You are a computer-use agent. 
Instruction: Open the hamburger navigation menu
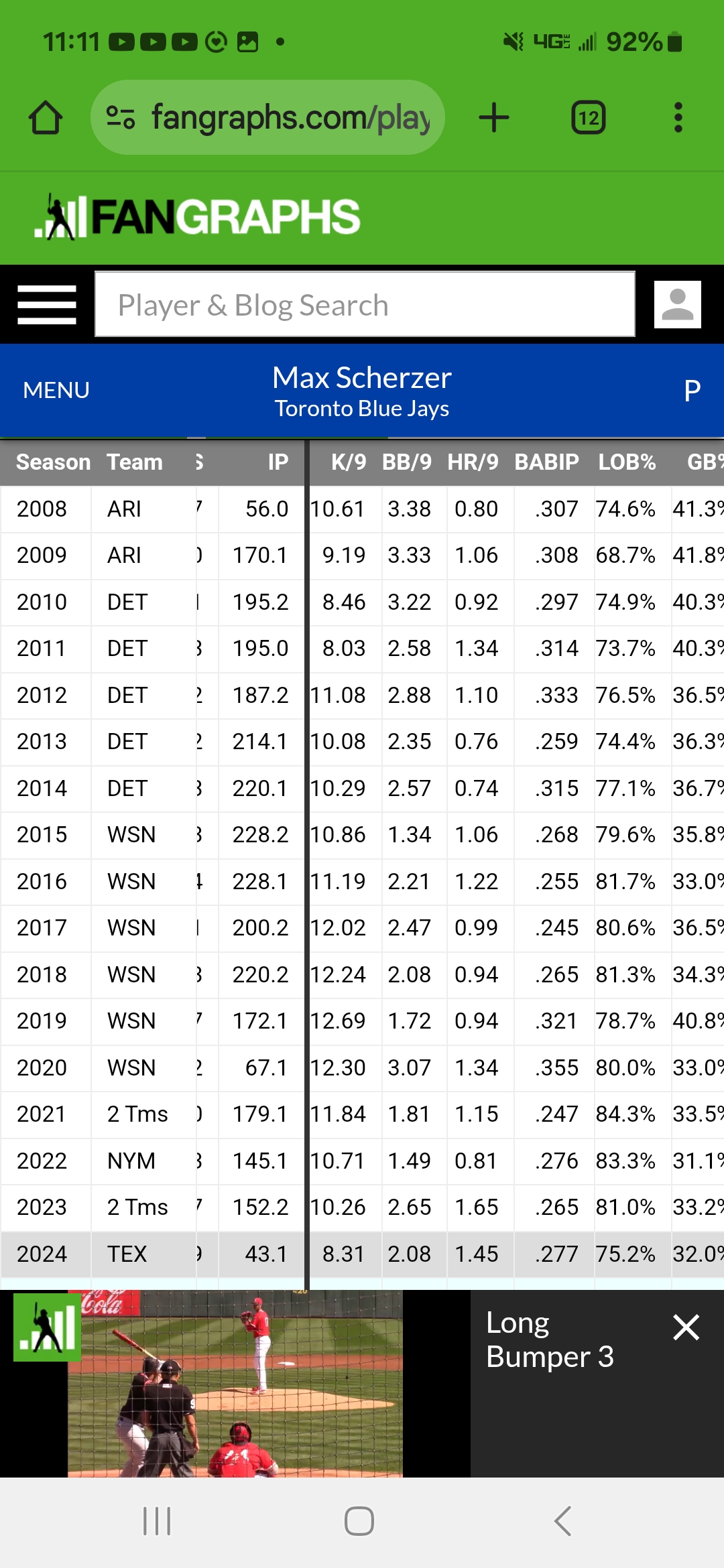point(47,305)
